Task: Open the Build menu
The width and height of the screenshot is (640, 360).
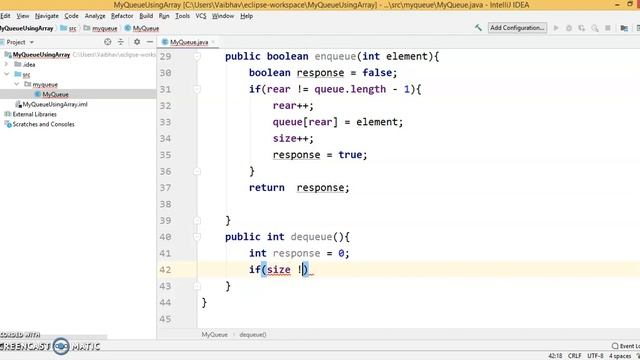Action: (146, 16)
